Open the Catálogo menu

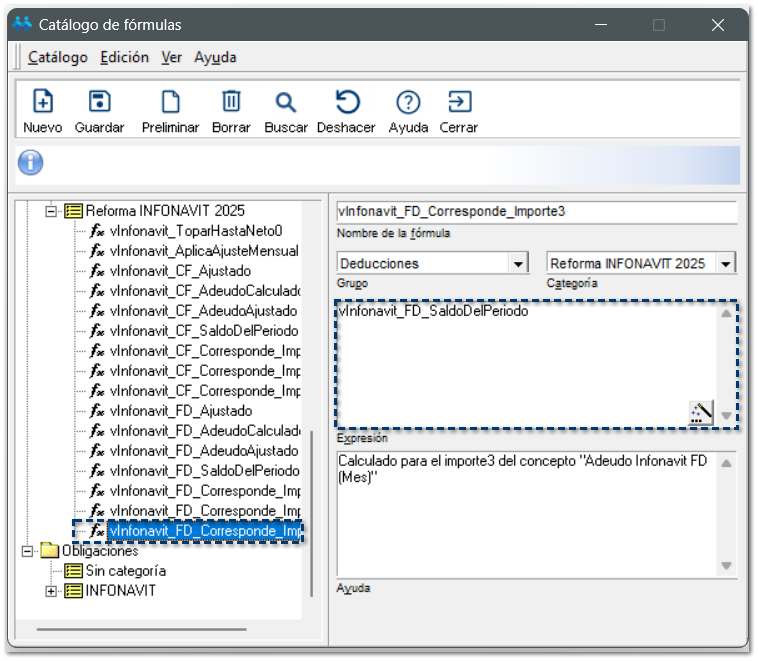point(58,57)
